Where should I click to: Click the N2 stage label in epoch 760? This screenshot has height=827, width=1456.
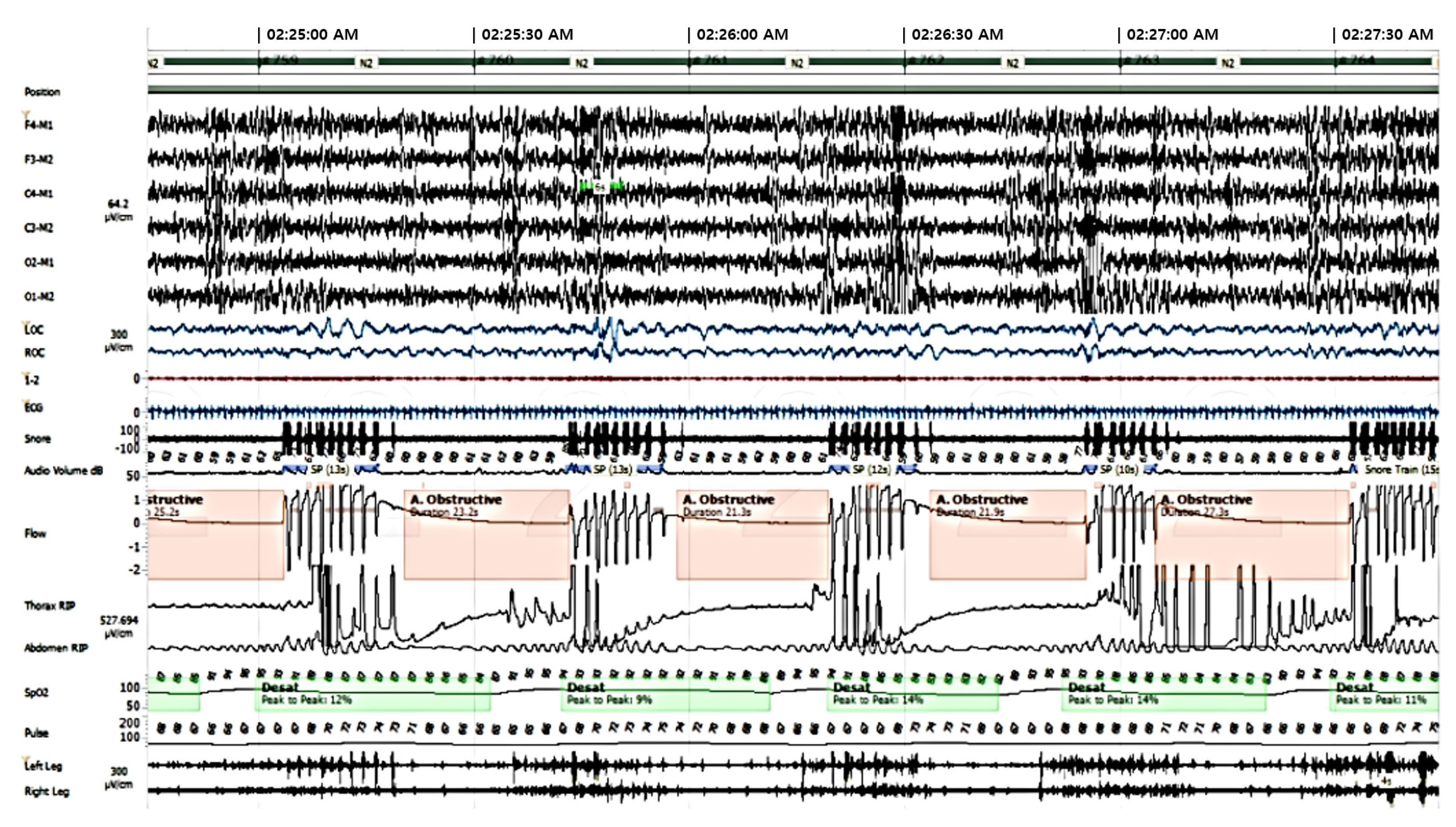coord(581,63)
